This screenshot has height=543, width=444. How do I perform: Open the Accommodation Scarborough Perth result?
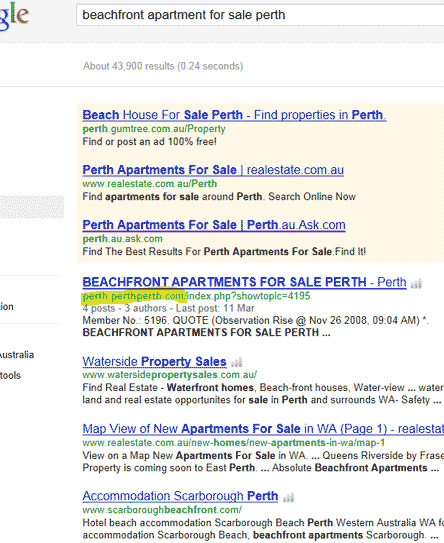(x=180, y=496)
